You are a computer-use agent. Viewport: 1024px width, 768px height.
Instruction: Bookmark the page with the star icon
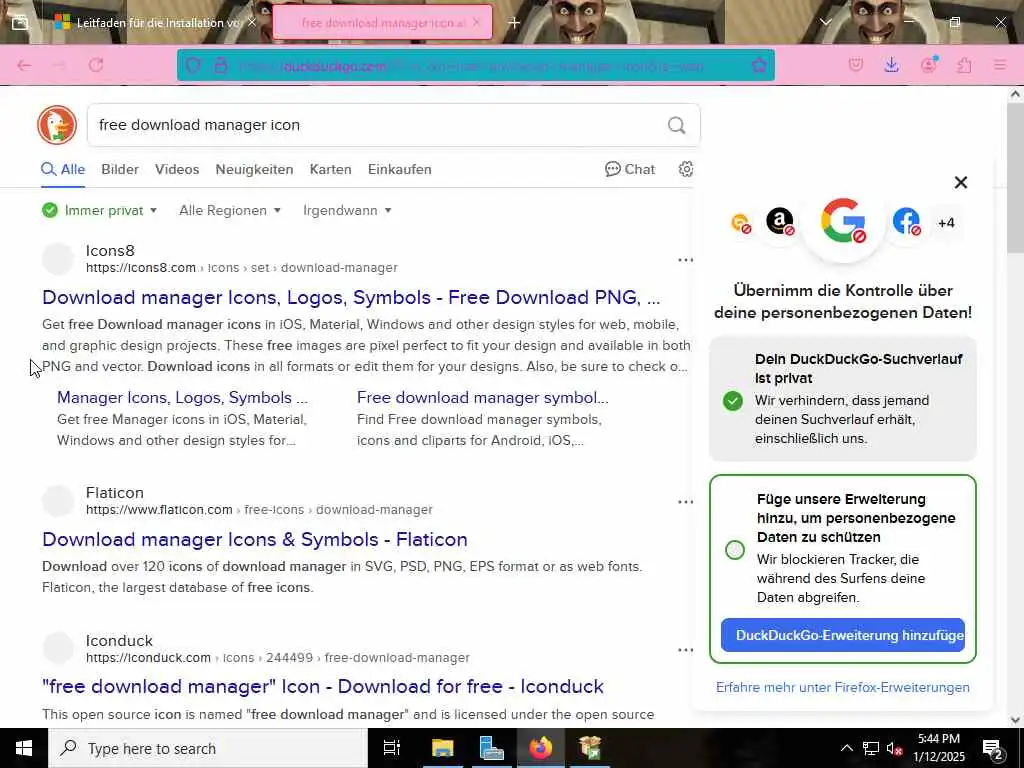pos(759,65)
